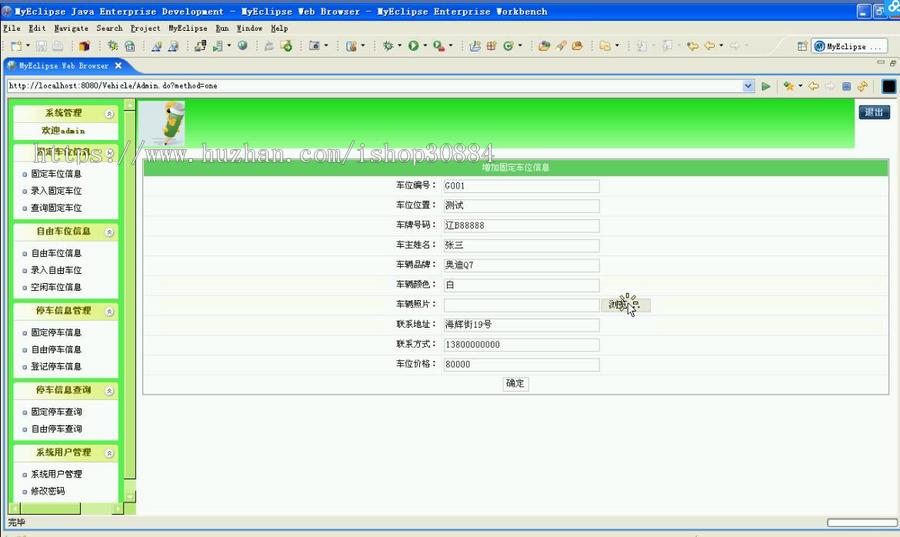Image resolution: width=900 pixels, height=537 pixels.
Task: Click the 车位价格 field with 80000
Action: pos(521,364)
